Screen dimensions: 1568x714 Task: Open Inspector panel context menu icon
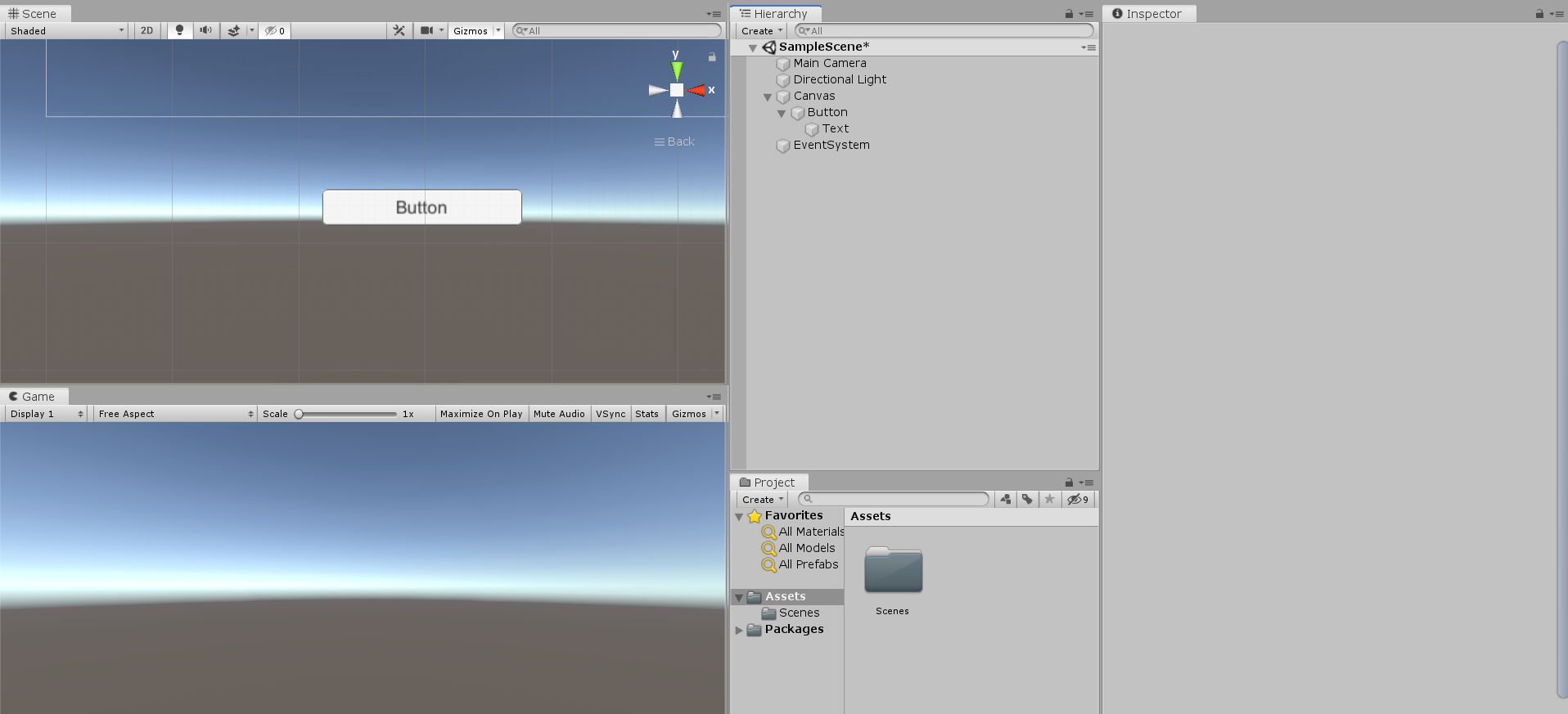(1557, 14)
